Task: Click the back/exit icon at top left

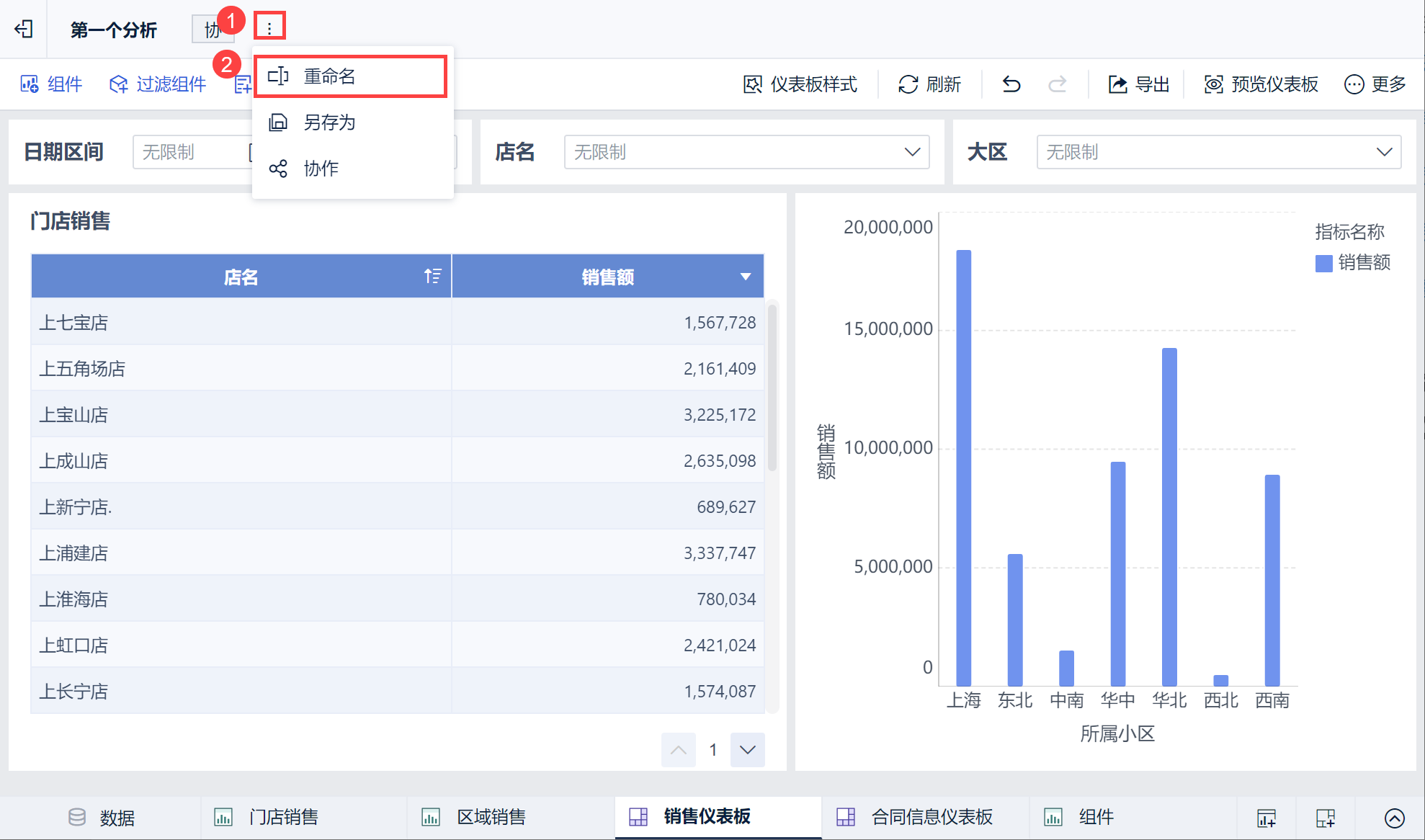Action: pos(24,29)
